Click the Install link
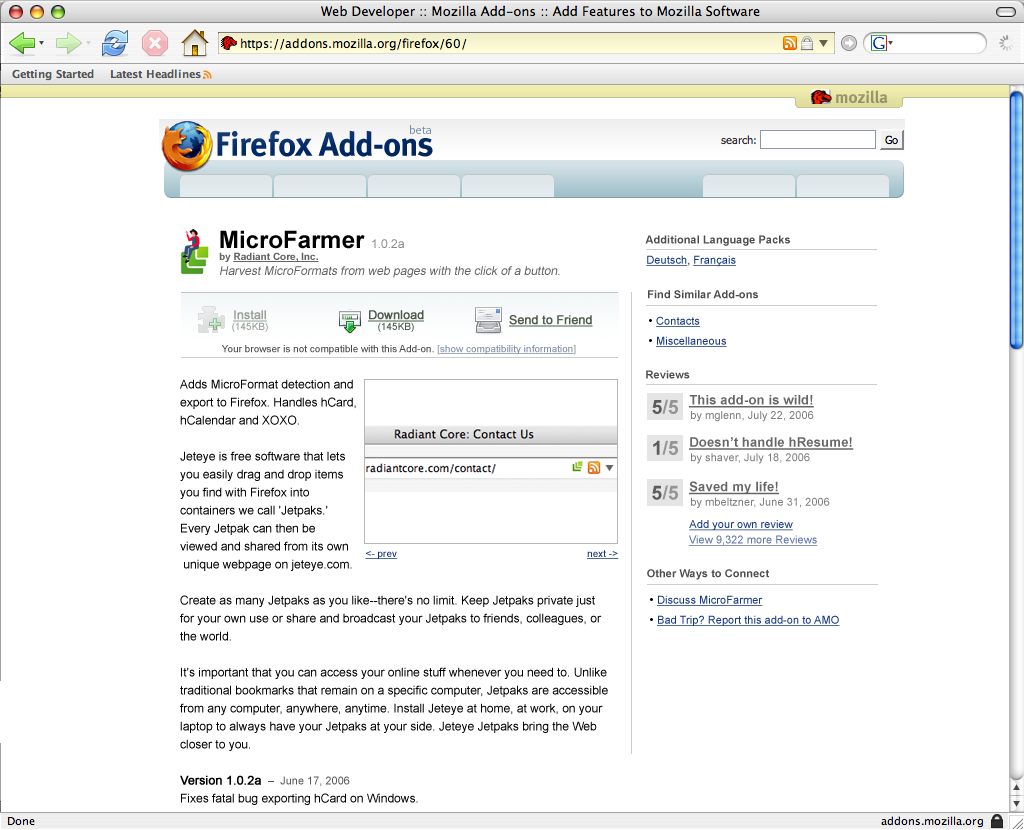Image resolution: width=1024 pixels, height=830 pixels. click(249, 315)
